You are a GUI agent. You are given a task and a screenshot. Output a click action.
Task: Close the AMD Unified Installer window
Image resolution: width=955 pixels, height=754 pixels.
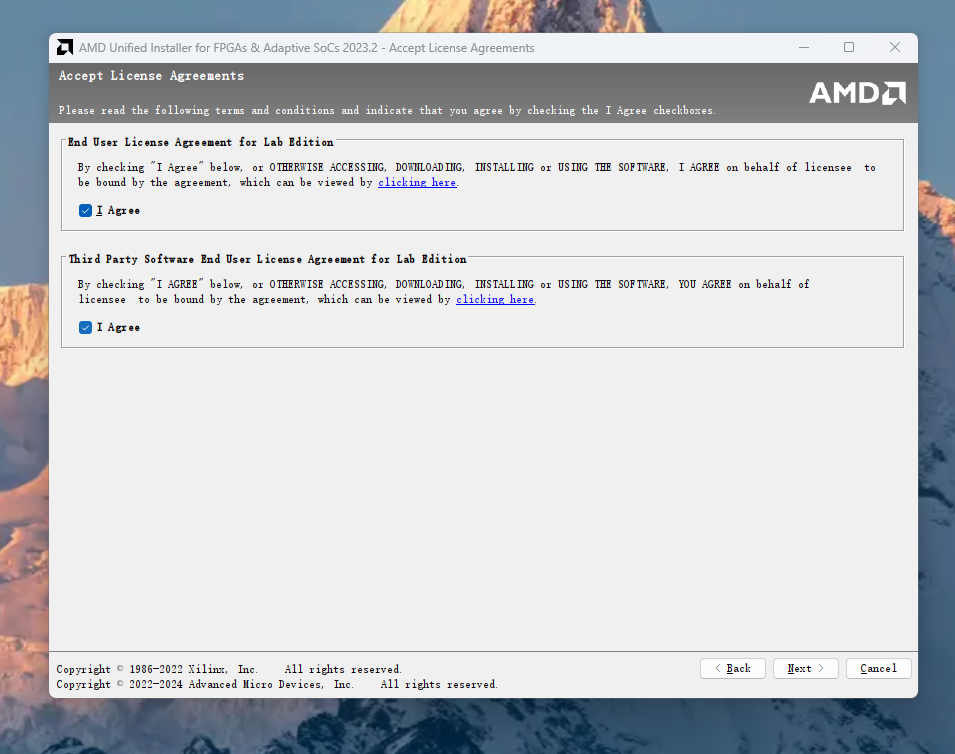(895, 48)
